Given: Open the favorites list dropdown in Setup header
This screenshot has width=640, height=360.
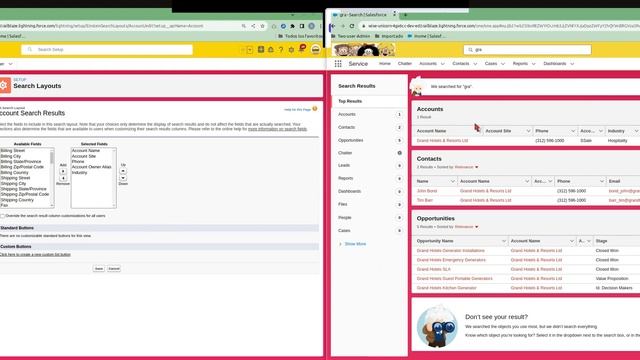Looking at the screenshot, I should (250, 49).
